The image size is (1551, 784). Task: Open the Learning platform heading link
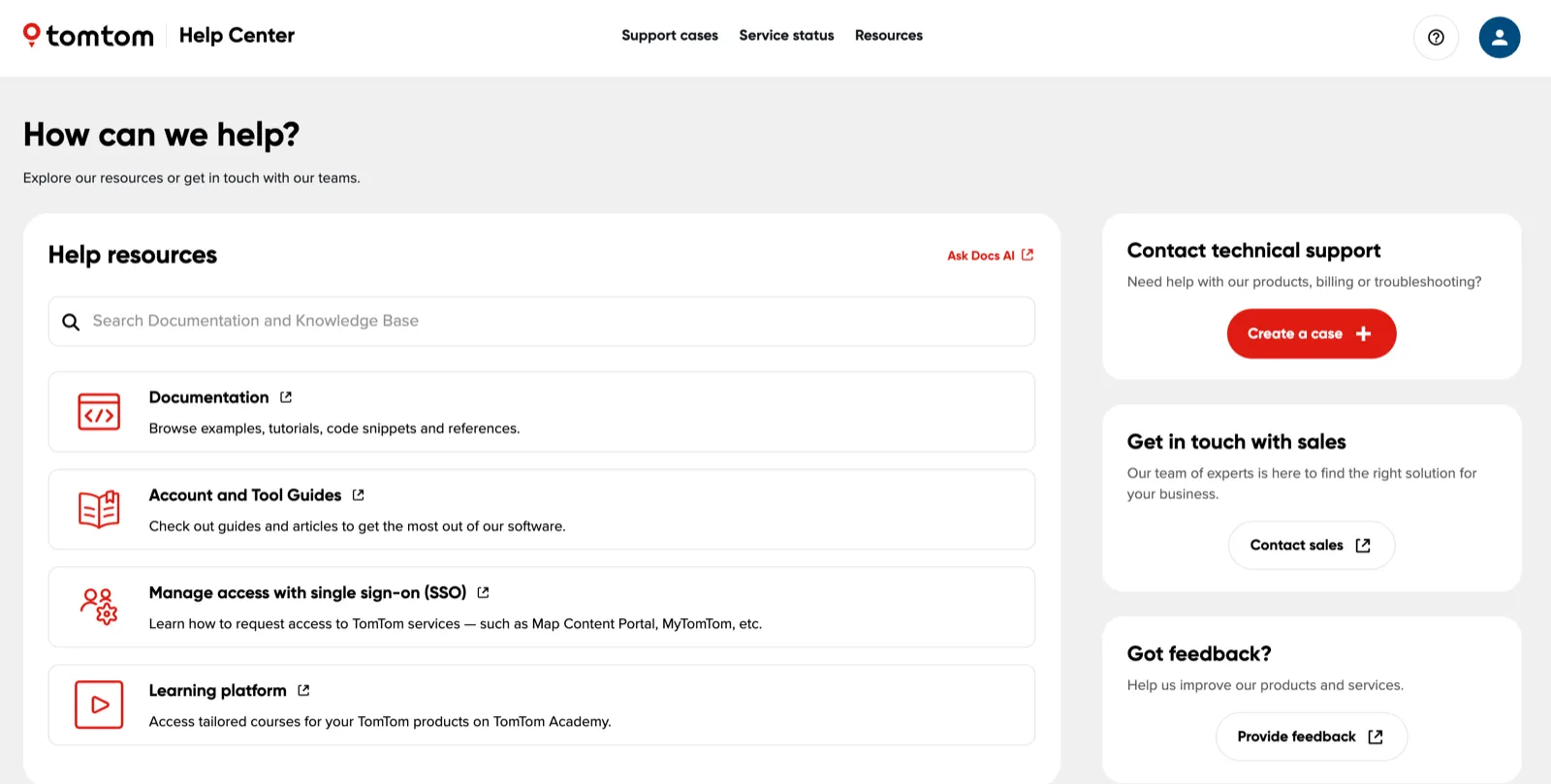point(217,691)
